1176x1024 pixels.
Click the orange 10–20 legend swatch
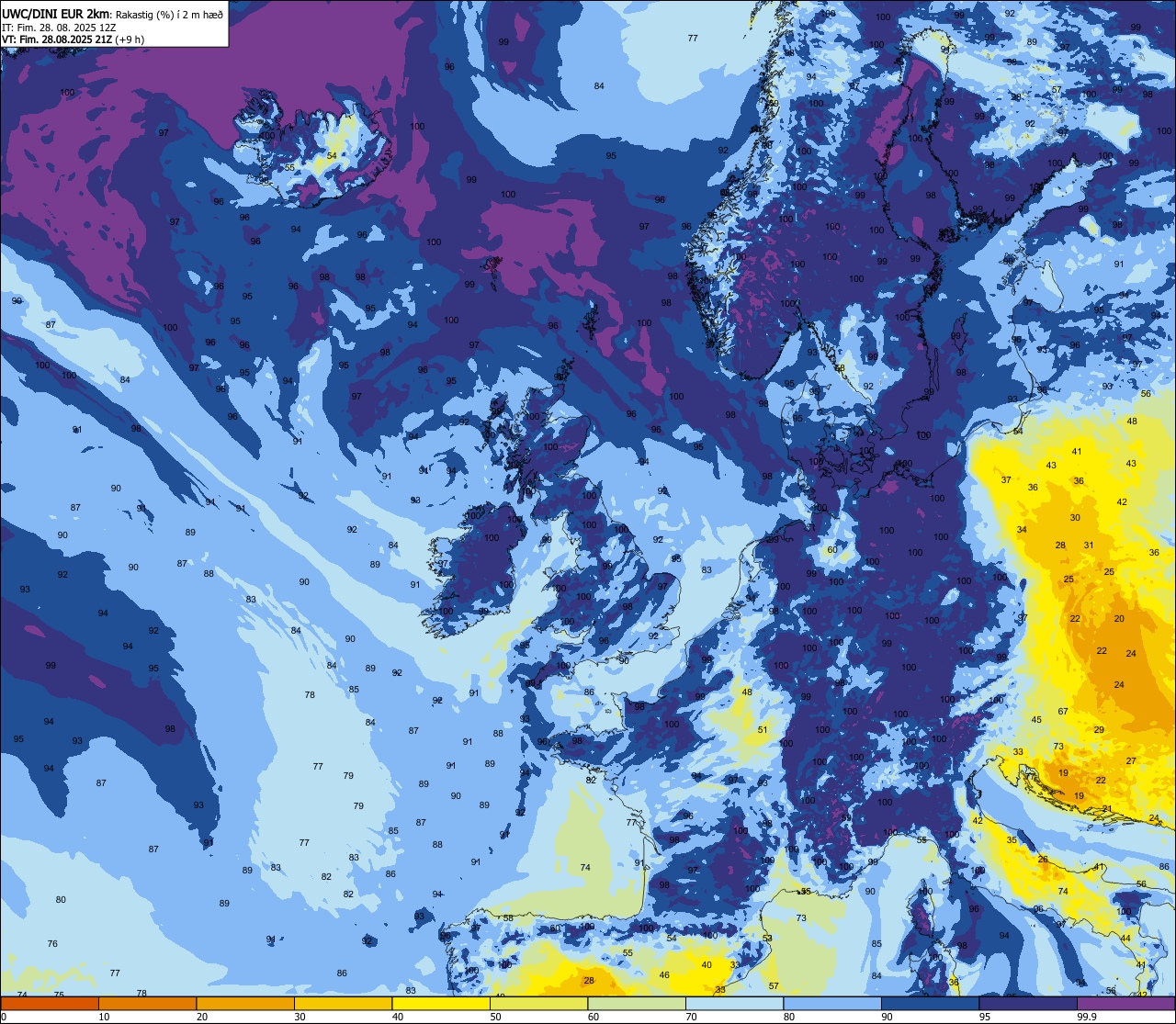click(147, 1003)
